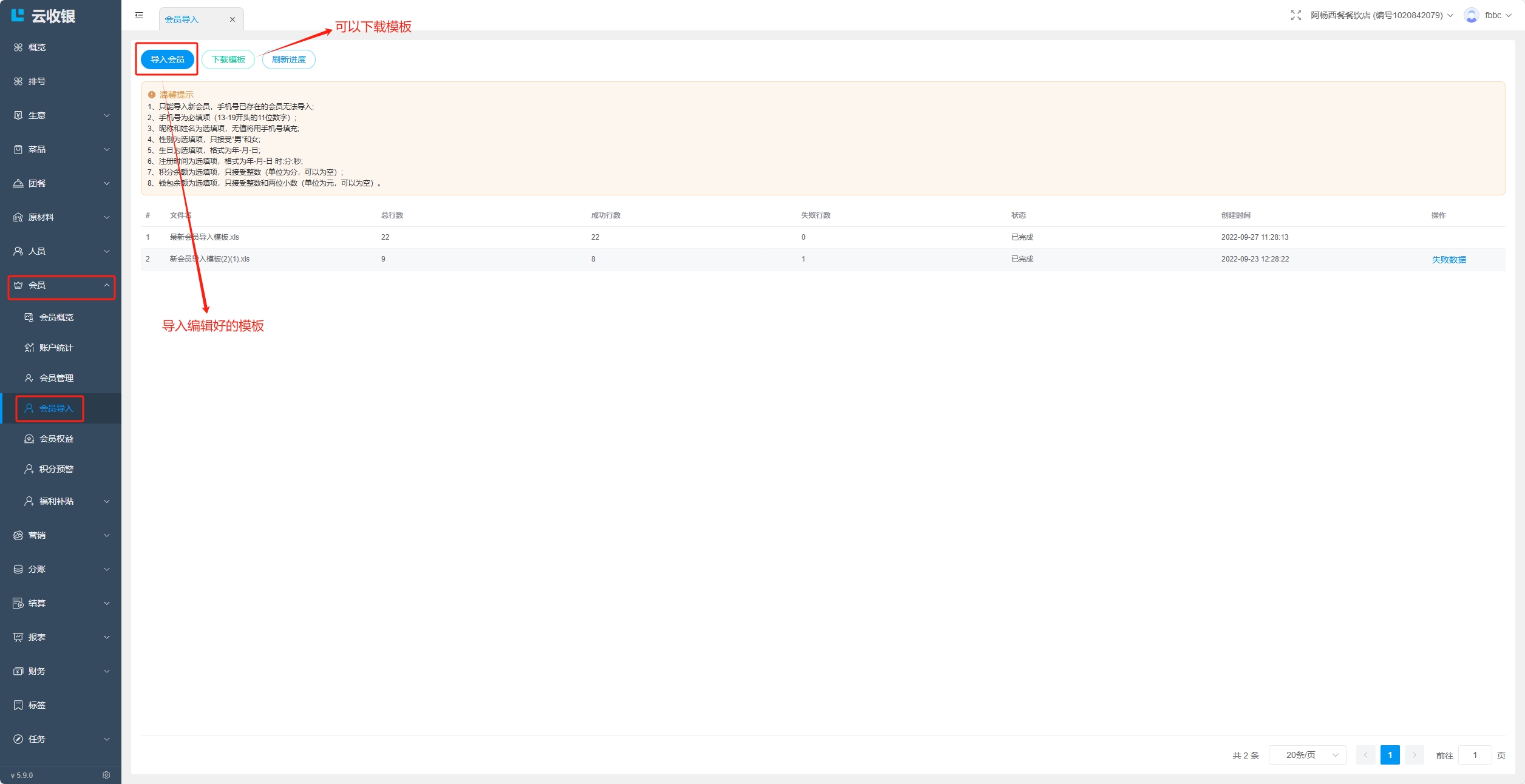Open the 20条/页 page size dropdown

click(x=1308, y=755)
